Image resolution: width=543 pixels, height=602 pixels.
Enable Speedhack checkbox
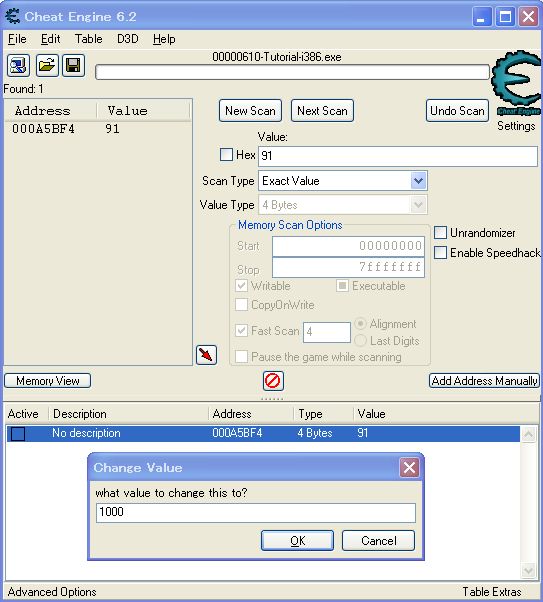(x=440, y=253)
